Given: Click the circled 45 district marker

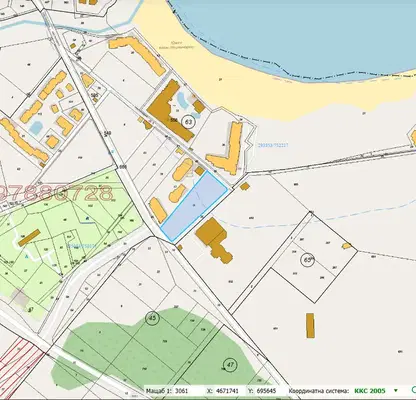Looking at the screenshot, I should pyautogui.click(x=152, y=318).
